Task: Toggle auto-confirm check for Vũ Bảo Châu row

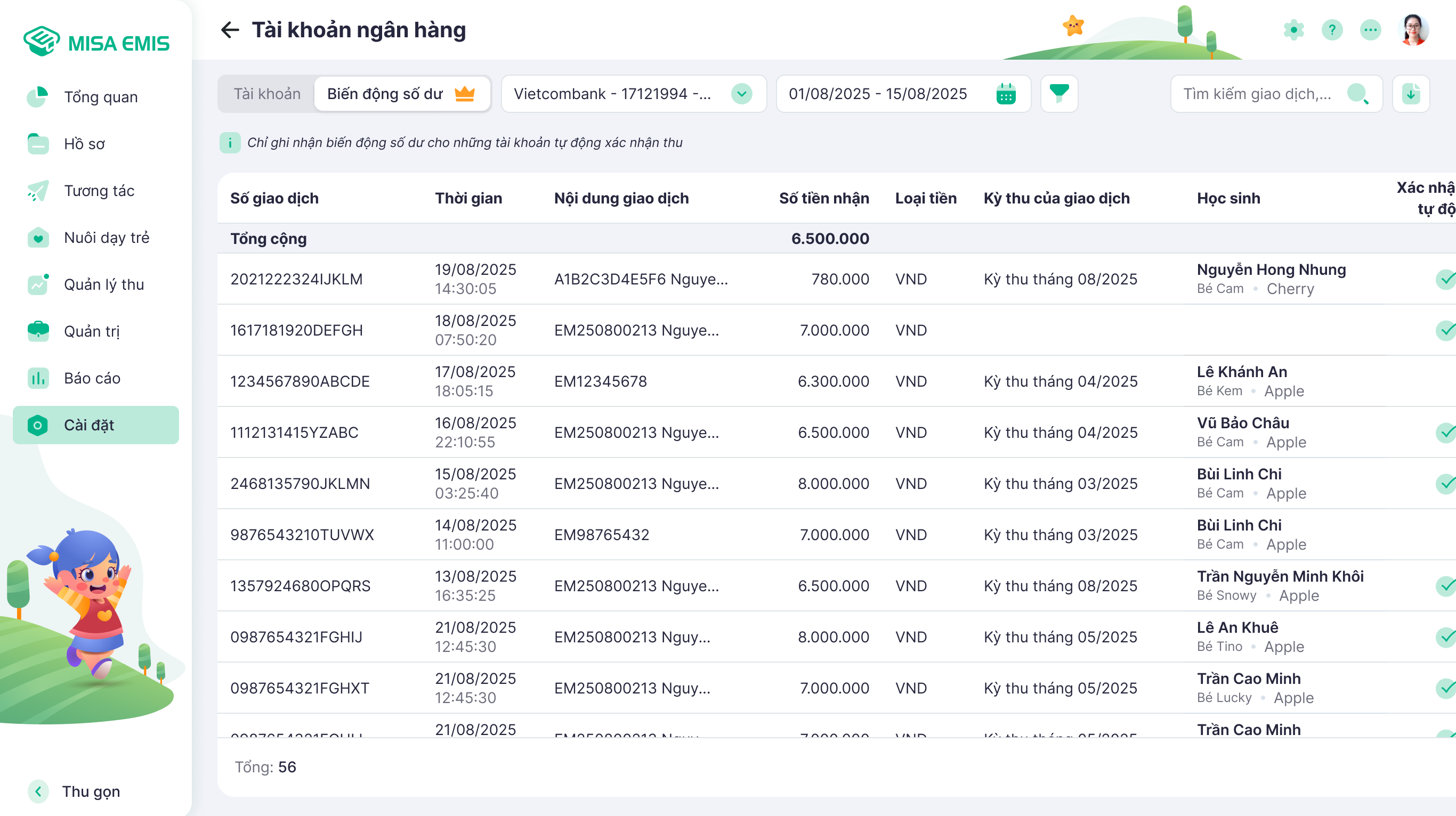Action: coord(1446,433)
